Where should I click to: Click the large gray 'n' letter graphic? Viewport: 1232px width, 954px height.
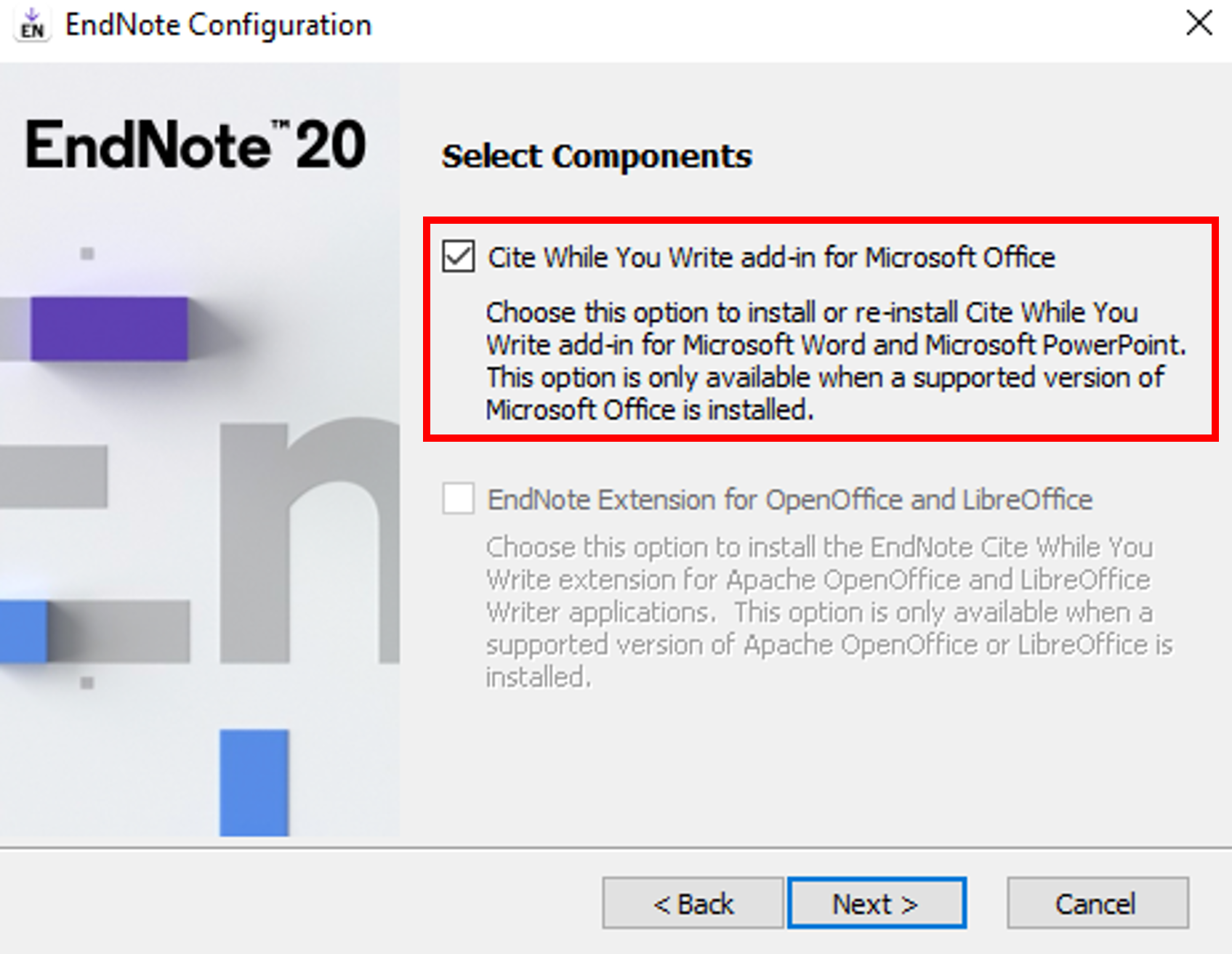pos(310,541)
